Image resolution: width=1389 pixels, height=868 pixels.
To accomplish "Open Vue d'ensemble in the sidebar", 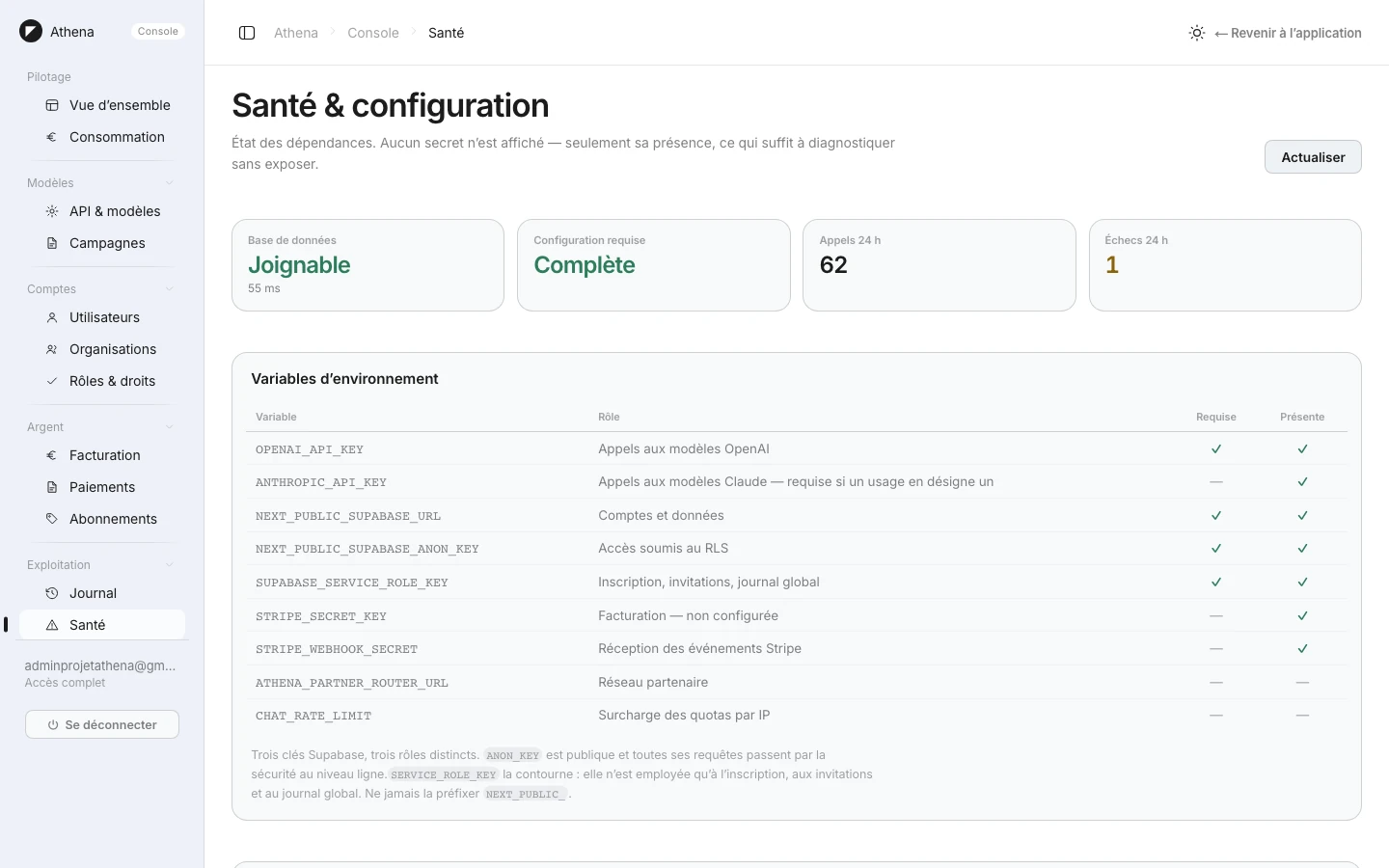I will tap(102, 105).
